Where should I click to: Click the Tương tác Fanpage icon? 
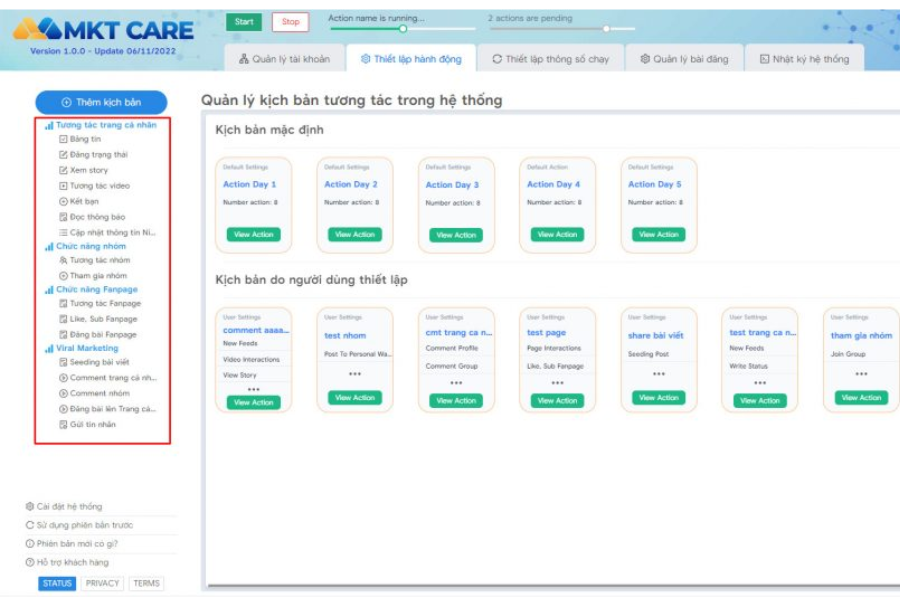[63, 303]
